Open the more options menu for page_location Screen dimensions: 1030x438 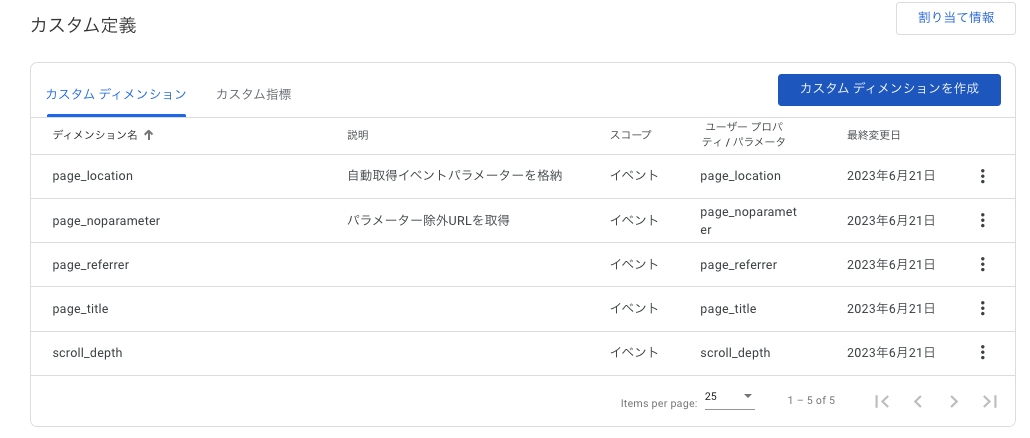tap(982, 176)
